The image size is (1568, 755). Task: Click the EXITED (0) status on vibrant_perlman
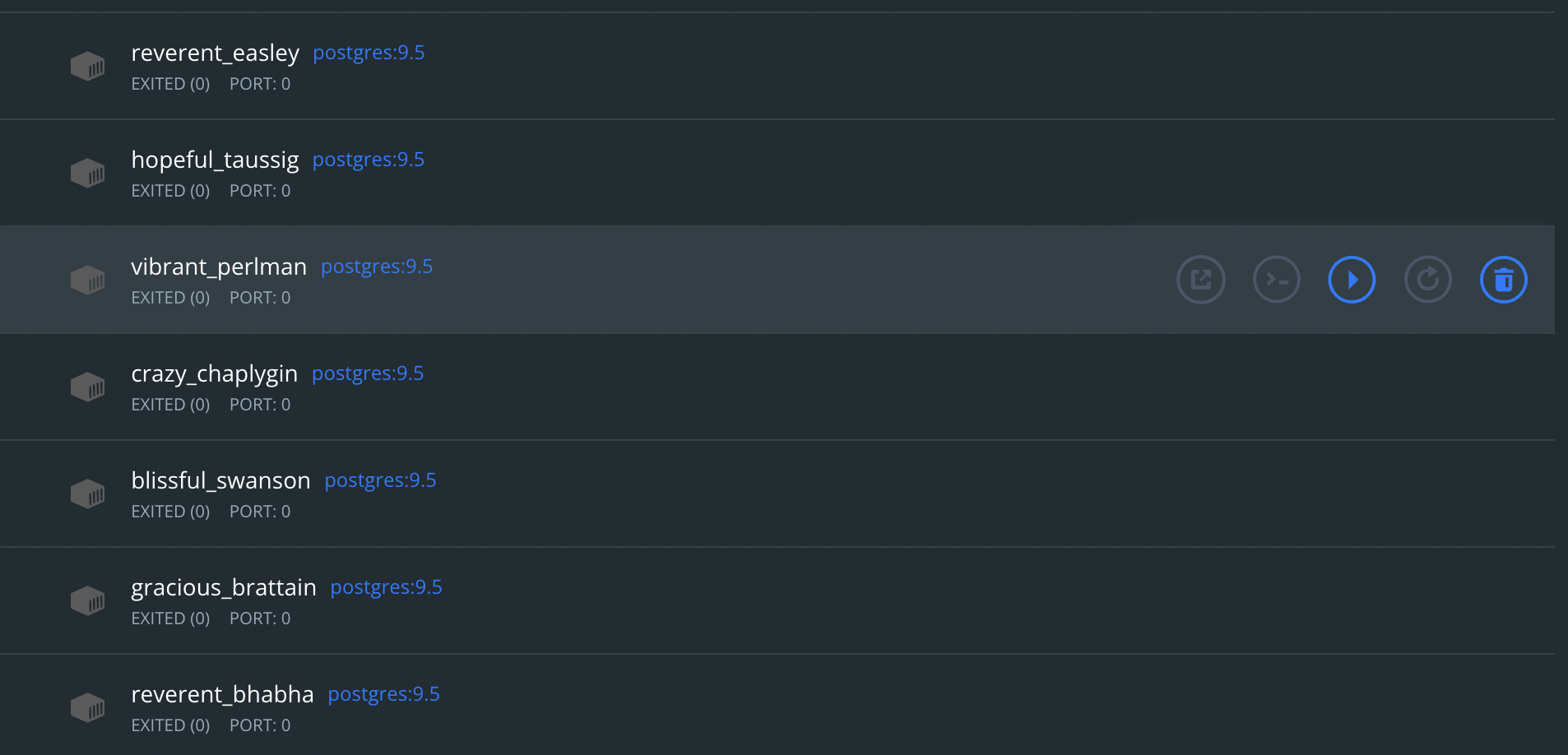[170, 297]
